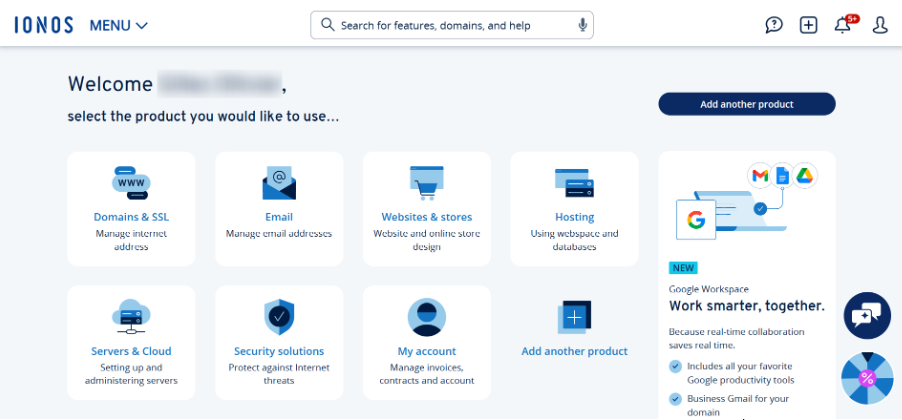Click Website and online store design text

click(427, 240)
